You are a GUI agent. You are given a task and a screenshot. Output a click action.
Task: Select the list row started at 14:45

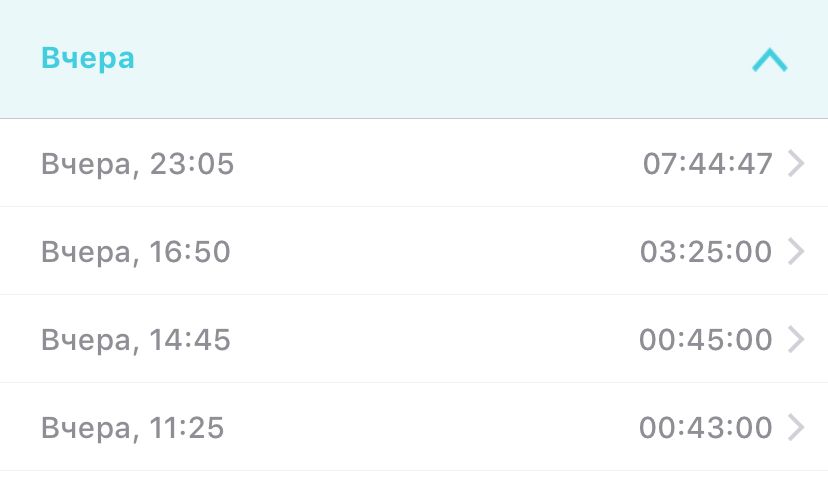click(x=414, y=340)
